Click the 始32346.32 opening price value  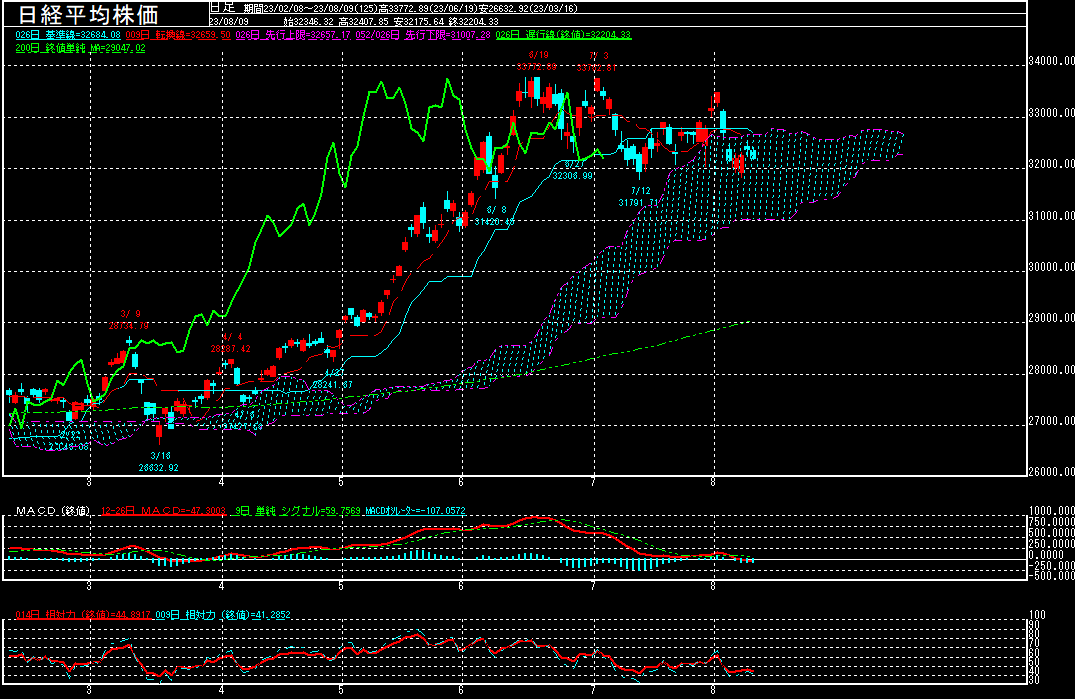[x=309, y=21]
